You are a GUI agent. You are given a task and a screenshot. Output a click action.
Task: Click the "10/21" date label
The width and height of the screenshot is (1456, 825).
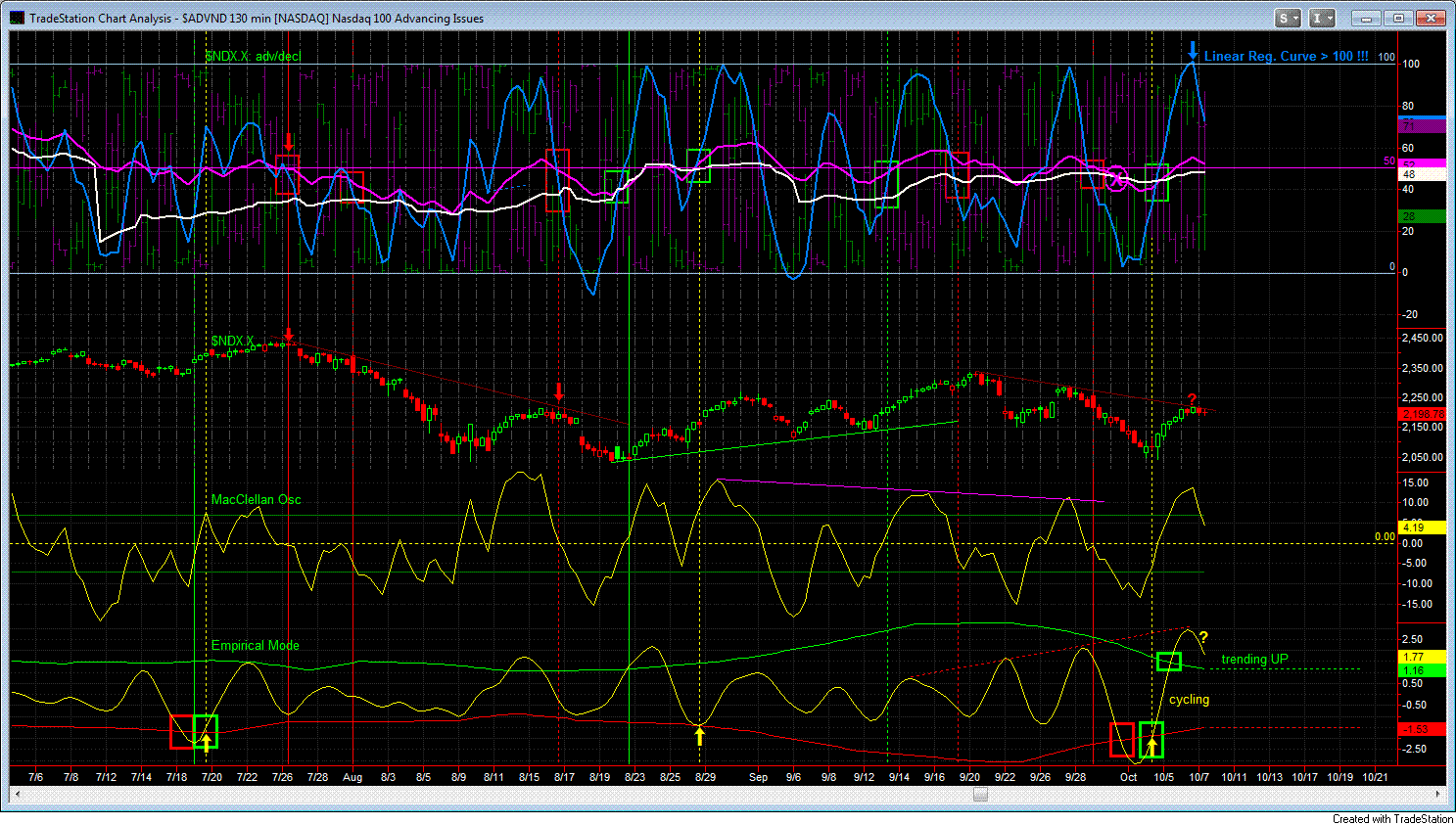[x=1376, y=778]
